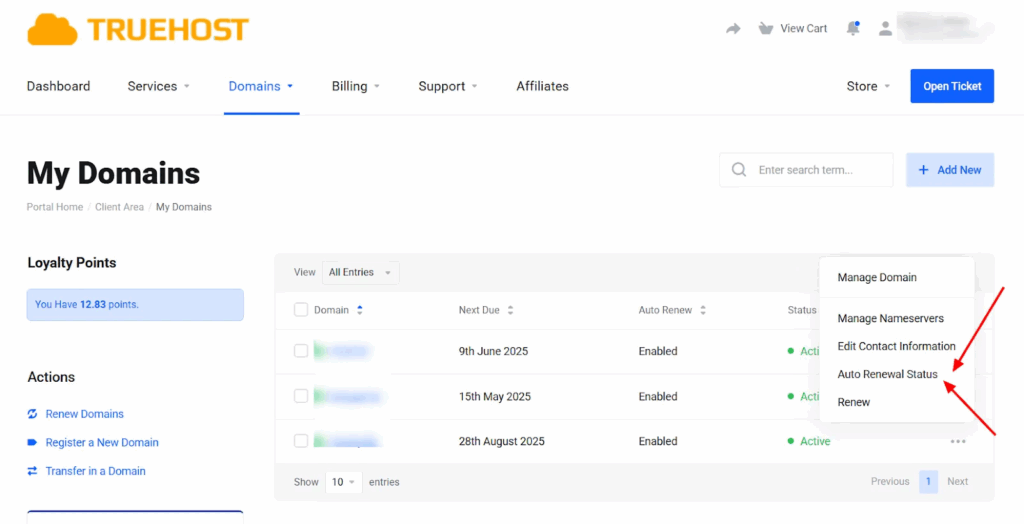This screenshot has height=524, width=1024.
Task: Check the box for the 15th May 2025 domain
Action: click(x=301, y=396)
